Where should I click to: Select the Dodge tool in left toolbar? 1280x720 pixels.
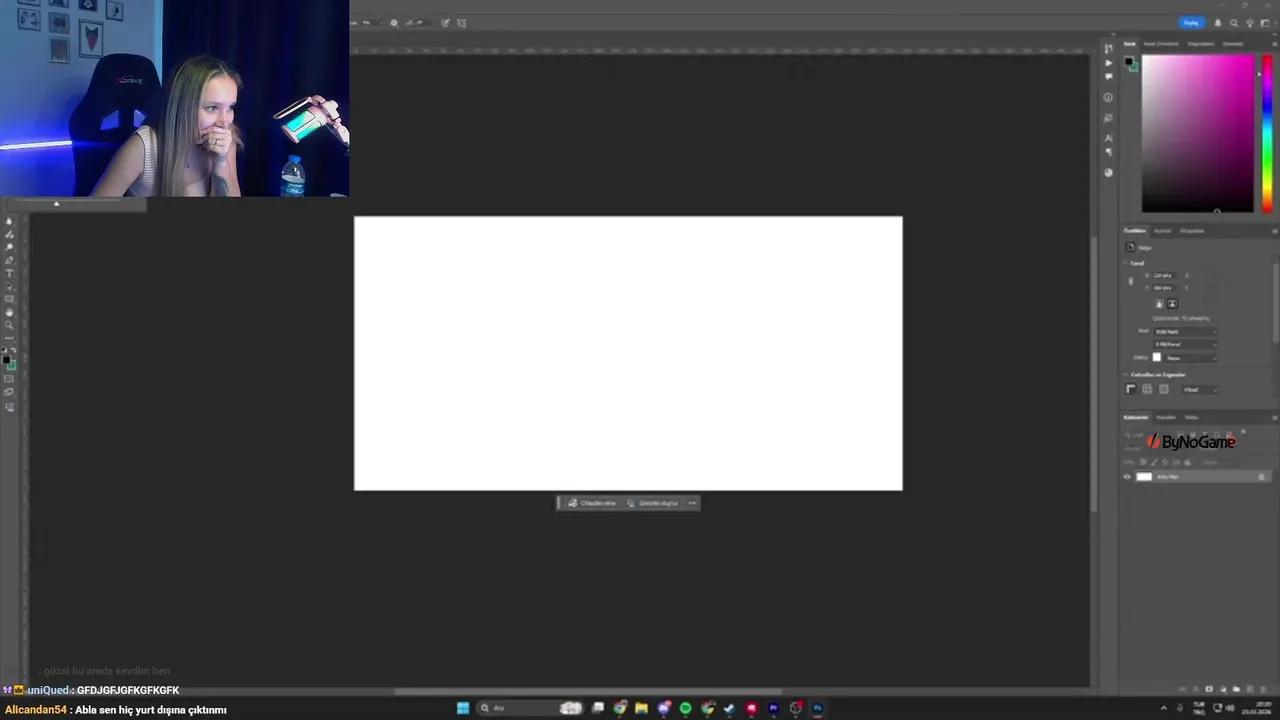pyautogui.click(x=9, y=247)
